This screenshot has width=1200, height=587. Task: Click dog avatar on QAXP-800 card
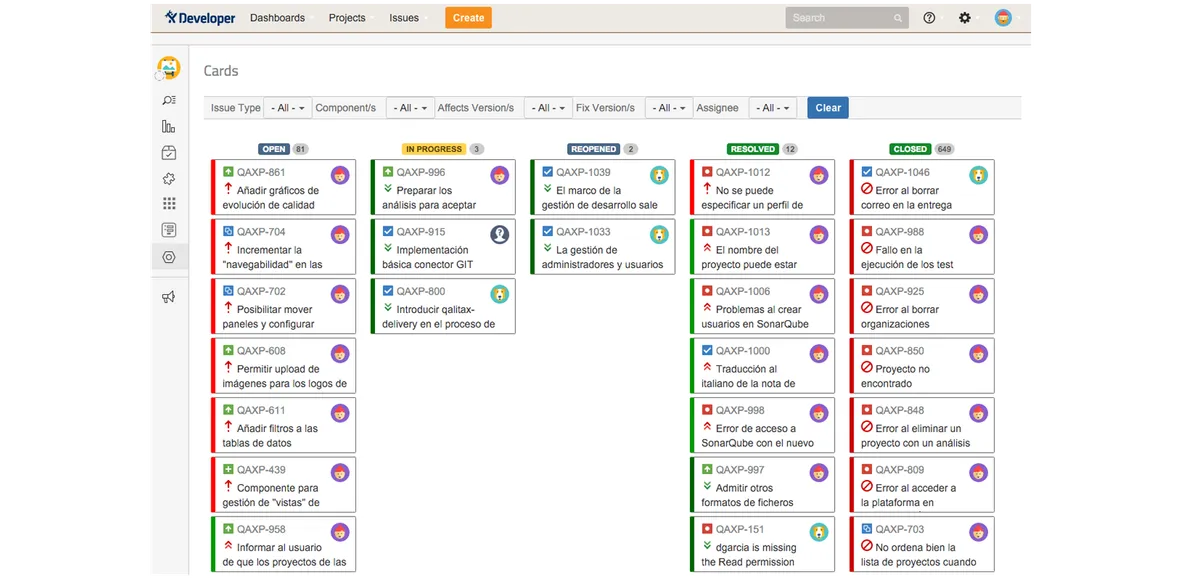[500, 294]
